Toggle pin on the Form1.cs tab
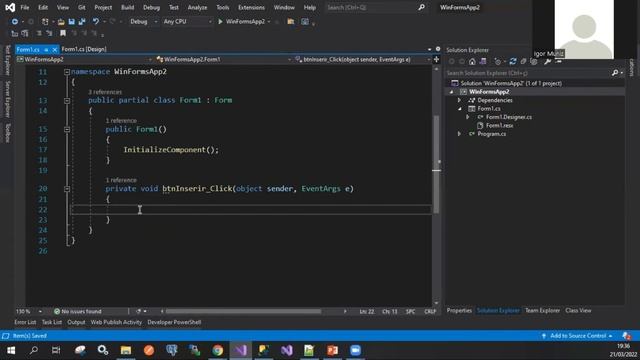This screenshot has height=360, width=640. [46, 49]
